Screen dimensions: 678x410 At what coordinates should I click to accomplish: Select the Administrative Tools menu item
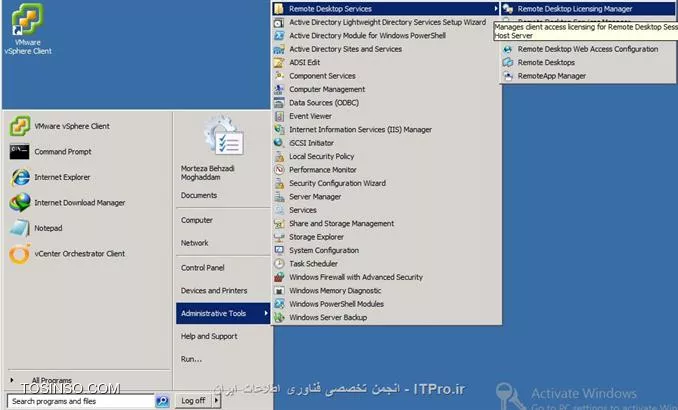click(x=223, y=313)
